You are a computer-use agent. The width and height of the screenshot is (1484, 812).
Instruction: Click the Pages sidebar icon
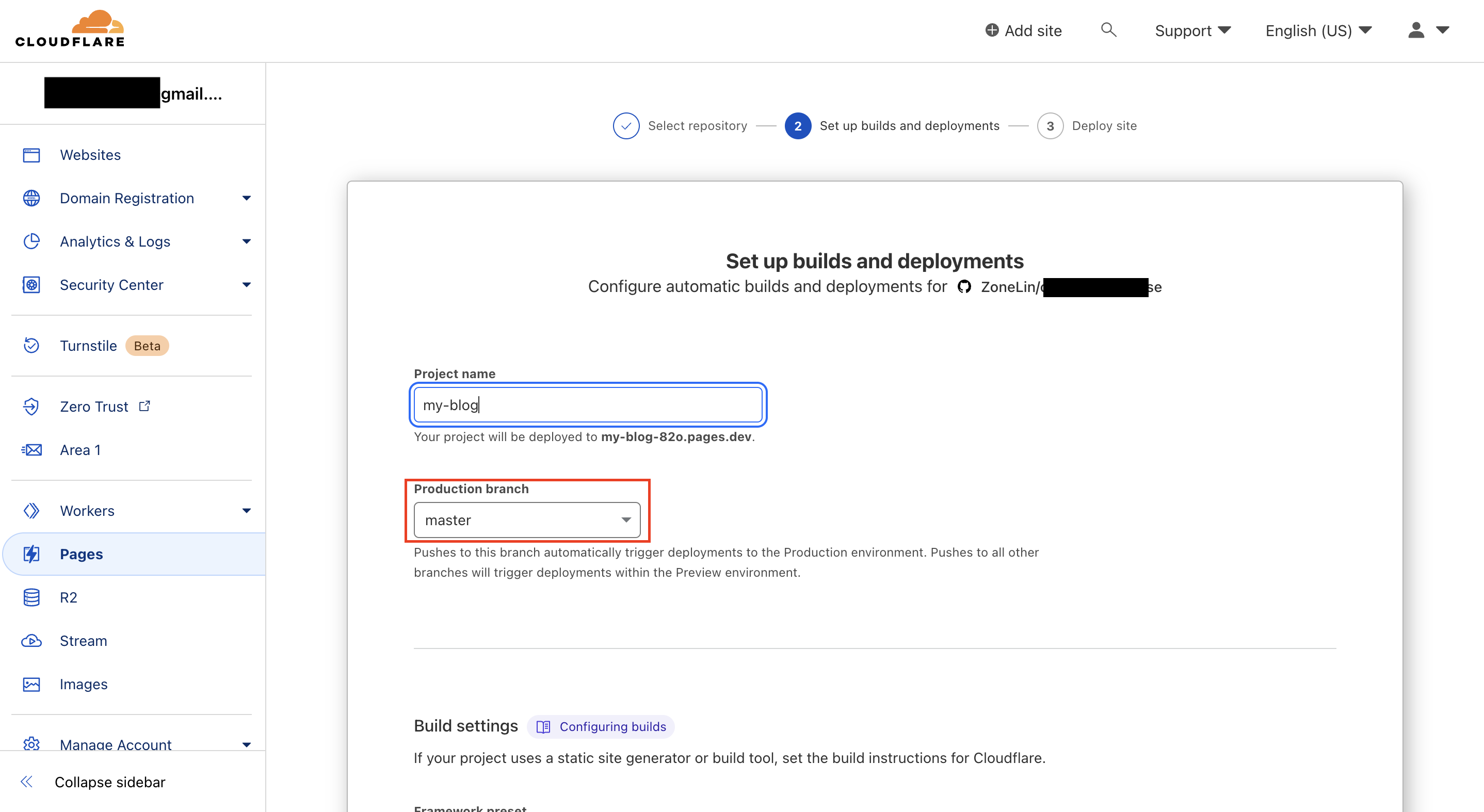click(x=32, y=554)
